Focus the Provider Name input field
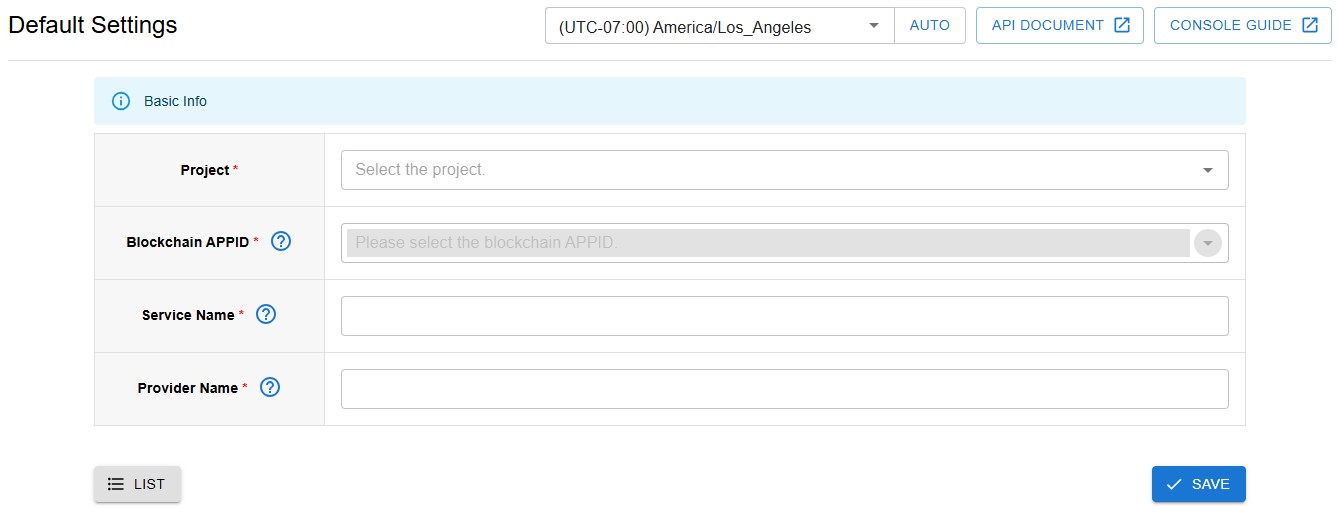The width and height of the screenshot is (1338, 515). (x=784, y=389)
